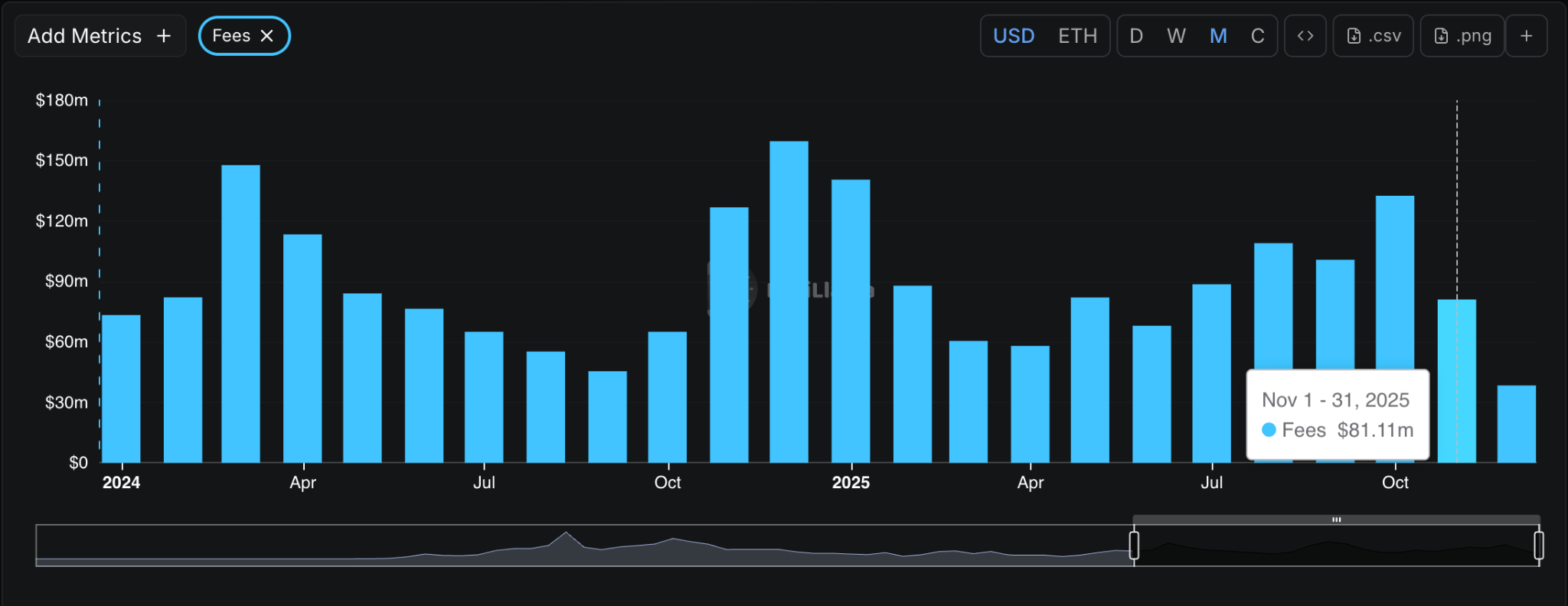Click the March 2024 fees bar
This screenshot has height=606, width=1568.
click(x=240, y=314)
